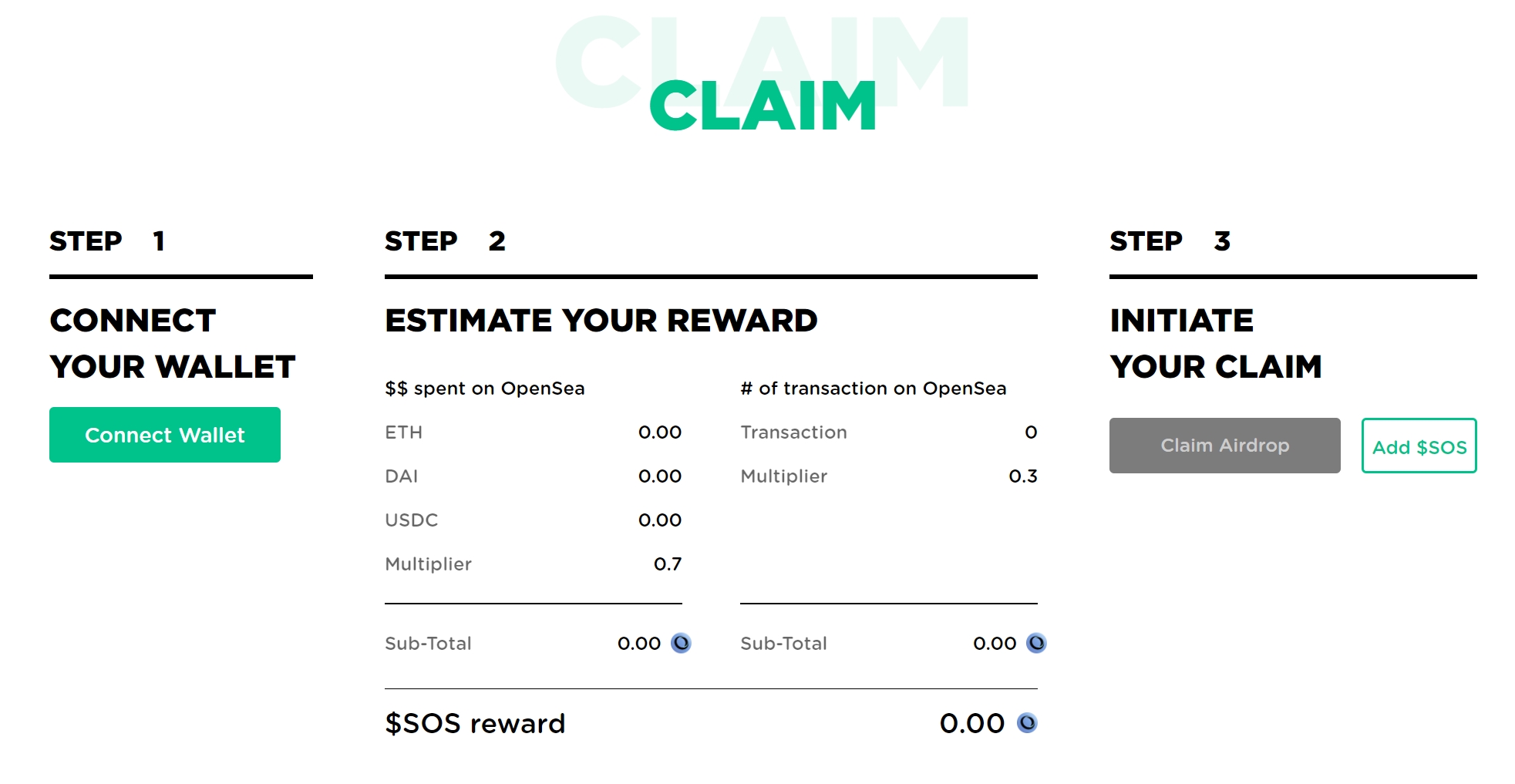This screenshot has height=784, width=1515.
Task: Select the STEP 2 header
Action: (445, 241)
